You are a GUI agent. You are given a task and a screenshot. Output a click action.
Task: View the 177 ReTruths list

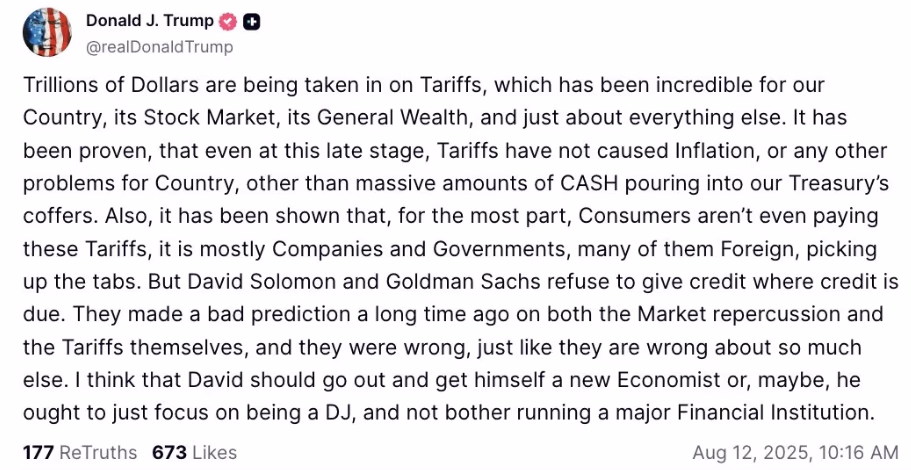[79, 452]
